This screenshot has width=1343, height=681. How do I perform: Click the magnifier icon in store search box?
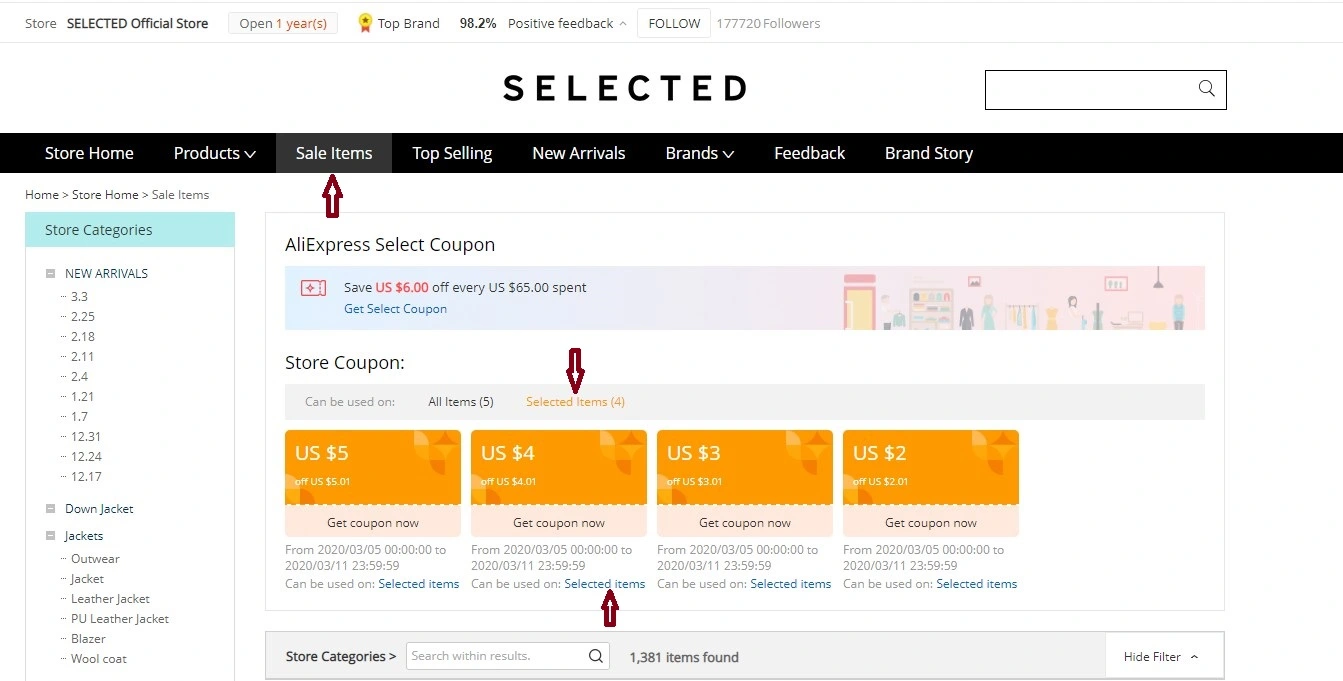pyautogui.click(x=1206, y=89)
